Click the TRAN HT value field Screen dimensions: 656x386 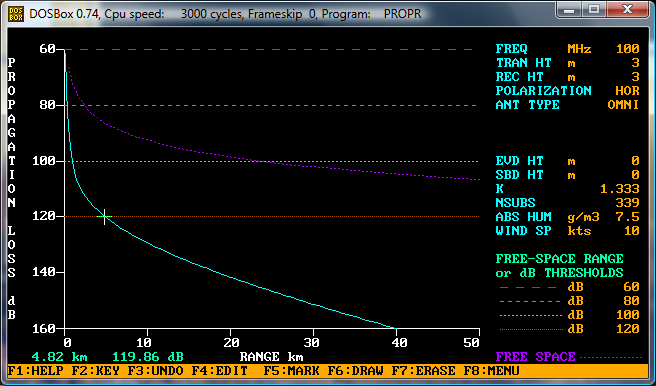636,63
